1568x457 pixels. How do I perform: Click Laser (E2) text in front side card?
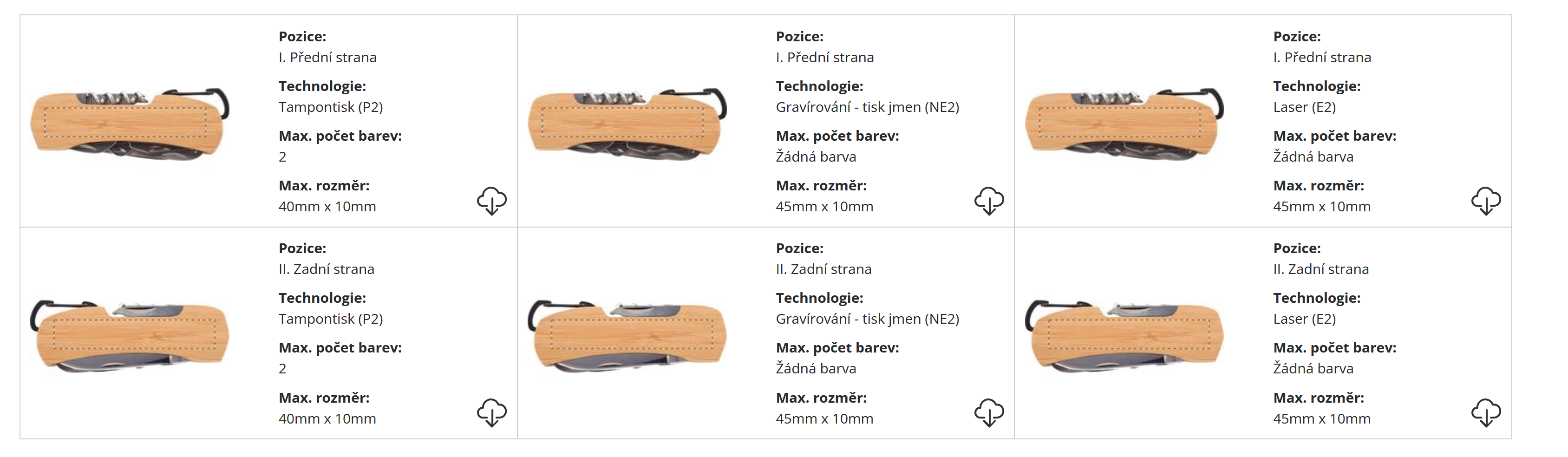point(1304,107)
